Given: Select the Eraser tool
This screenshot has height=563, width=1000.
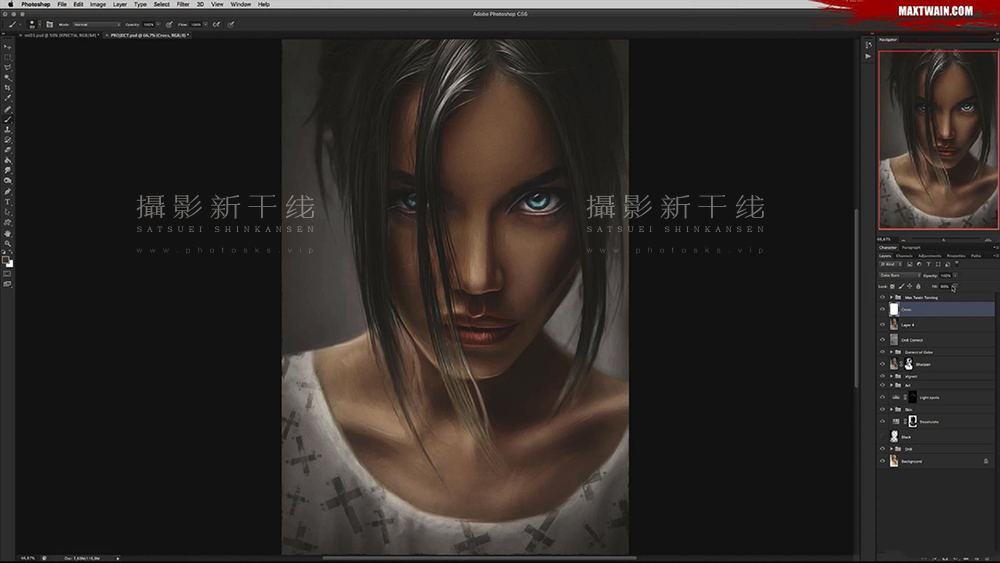Looking at the screenshot, I should click(8, 150).
